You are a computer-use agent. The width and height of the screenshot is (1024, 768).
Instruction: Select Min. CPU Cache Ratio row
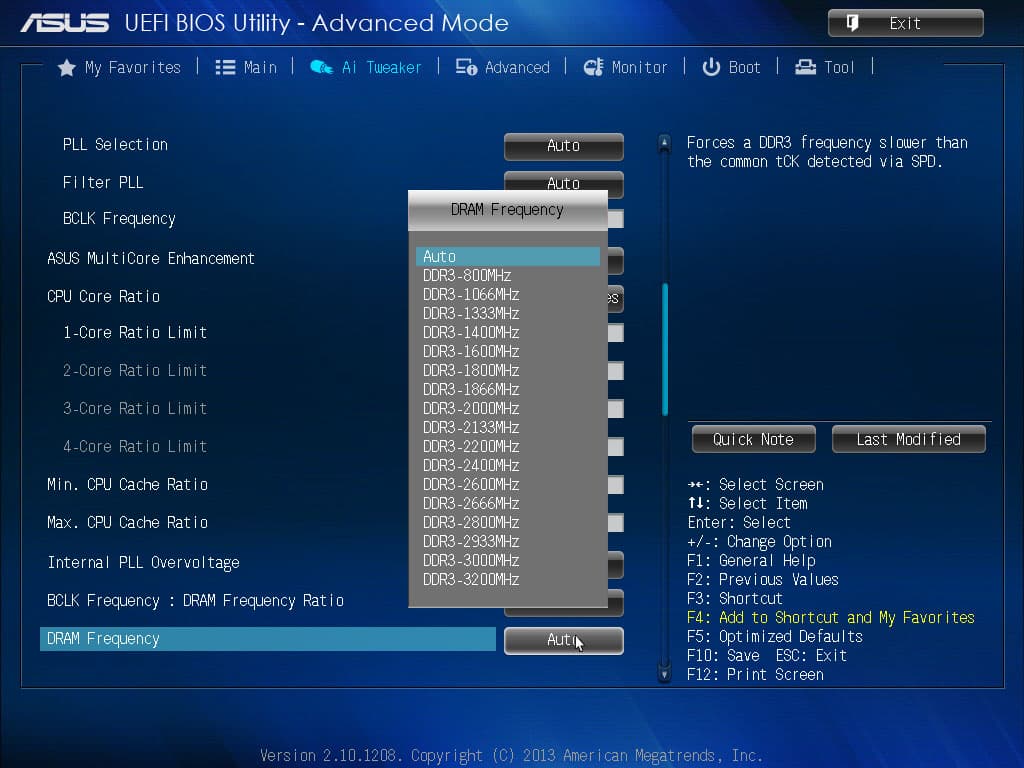coord(128,485)
